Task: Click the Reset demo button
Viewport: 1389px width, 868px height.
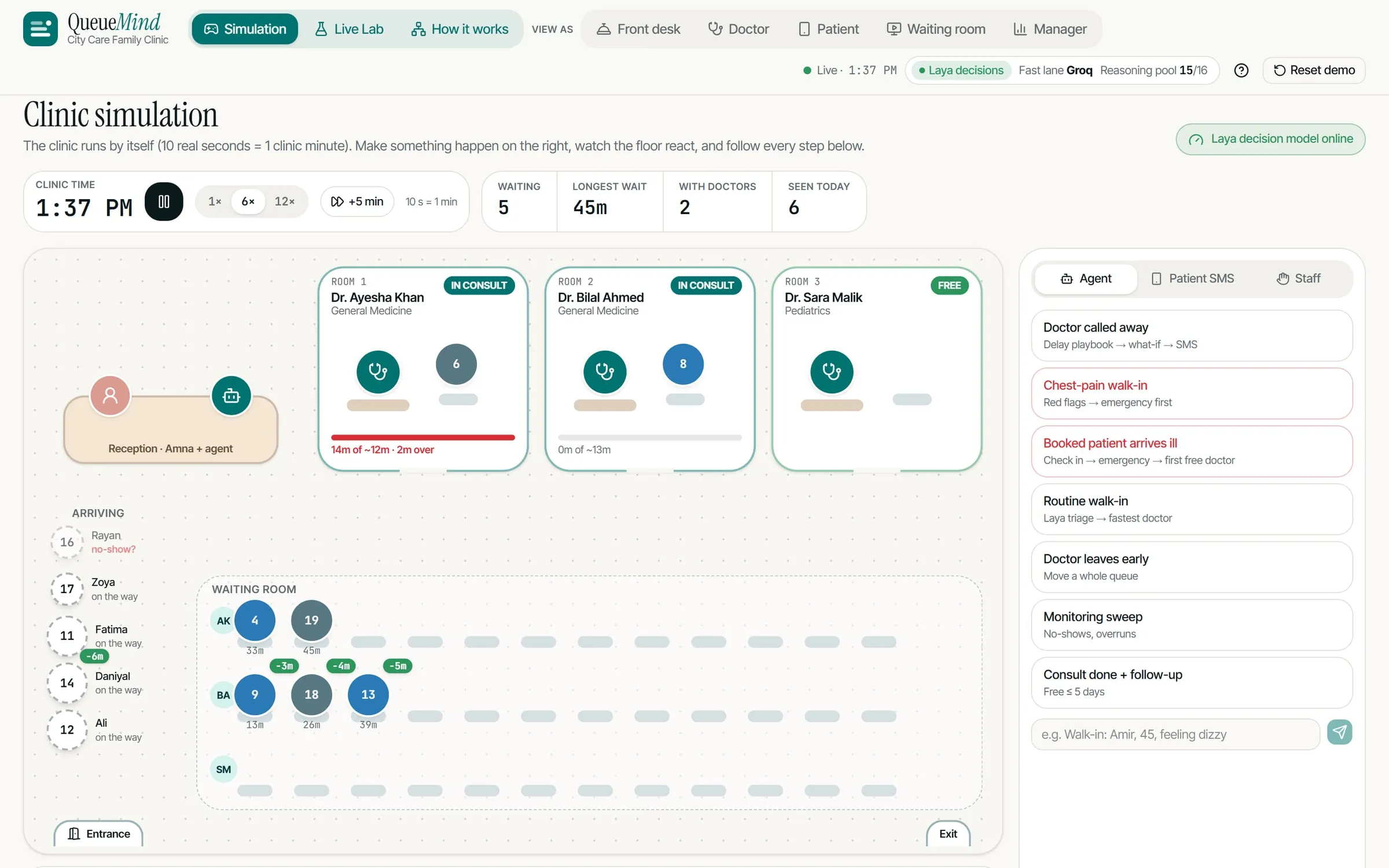Action: [x=1314, y=71]
